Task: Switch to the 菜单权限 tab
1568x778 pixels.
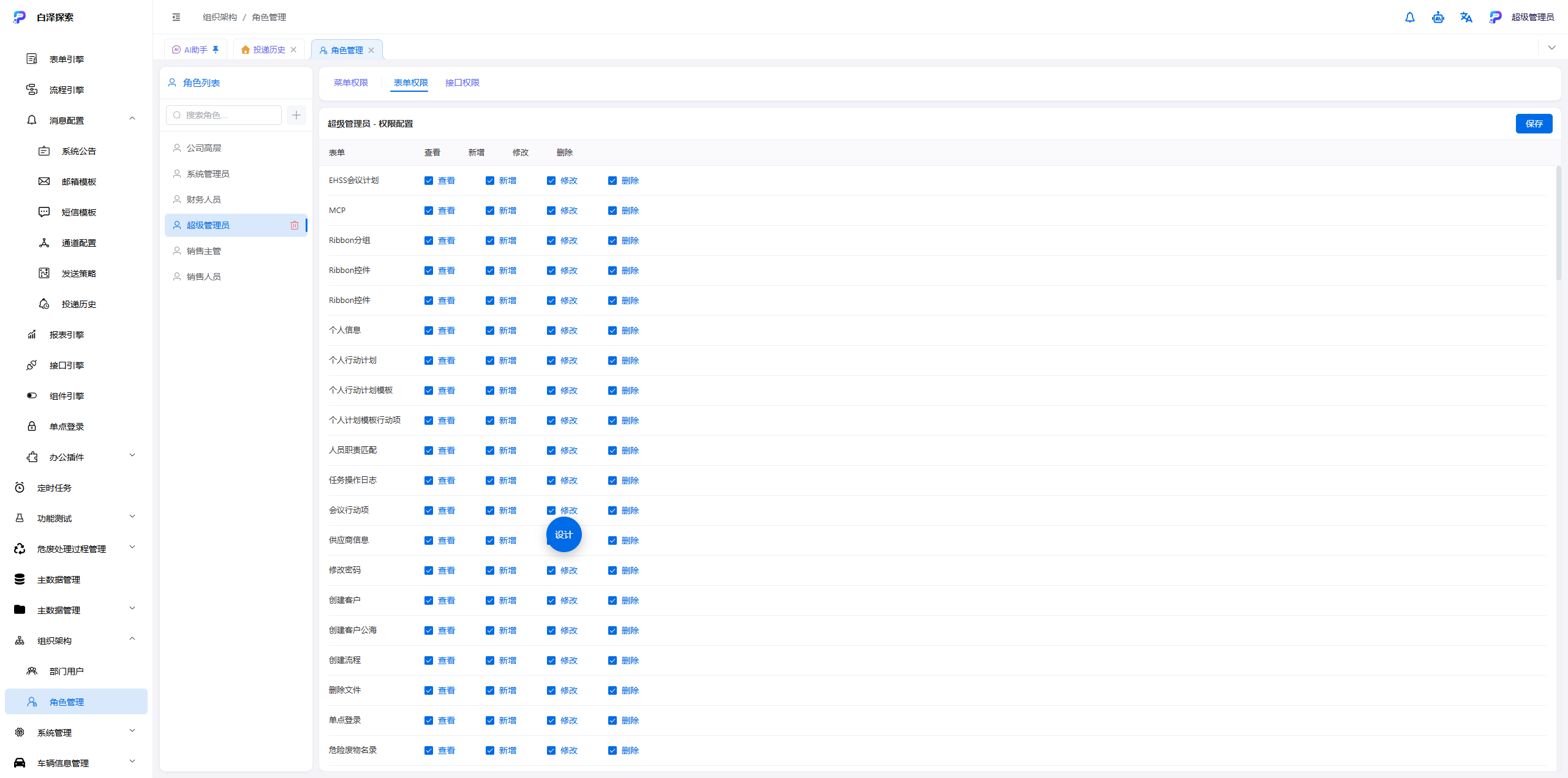Action: 351,83
